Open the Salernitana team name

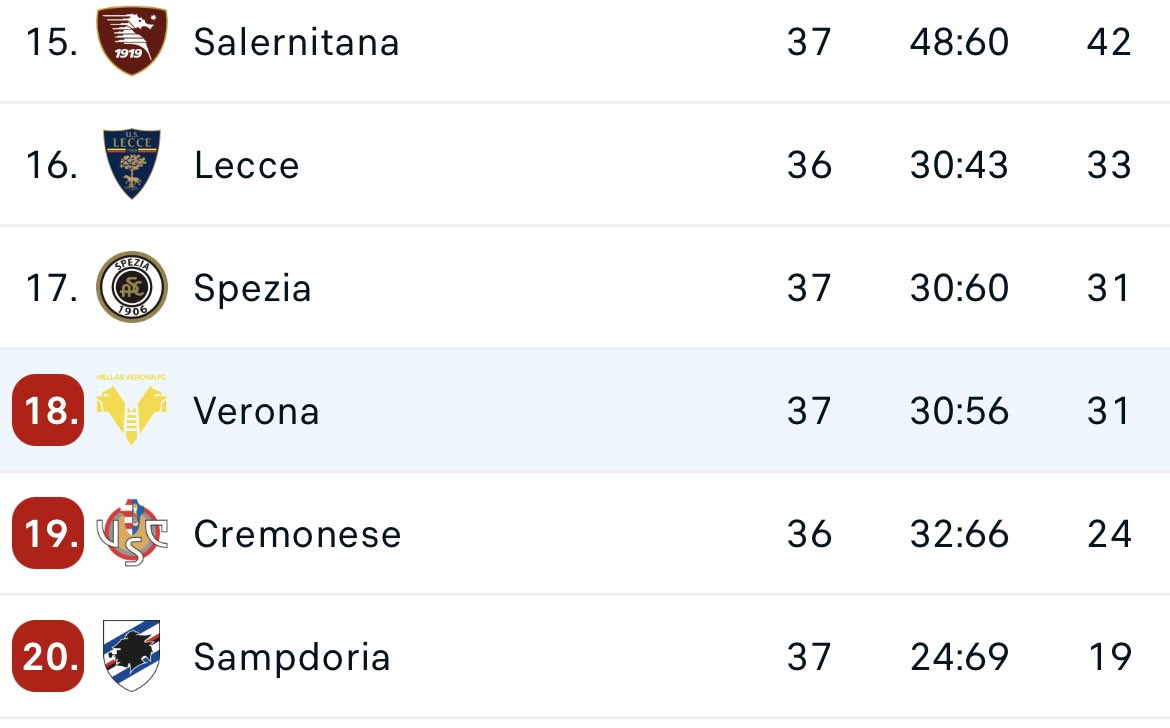point(296,42)
